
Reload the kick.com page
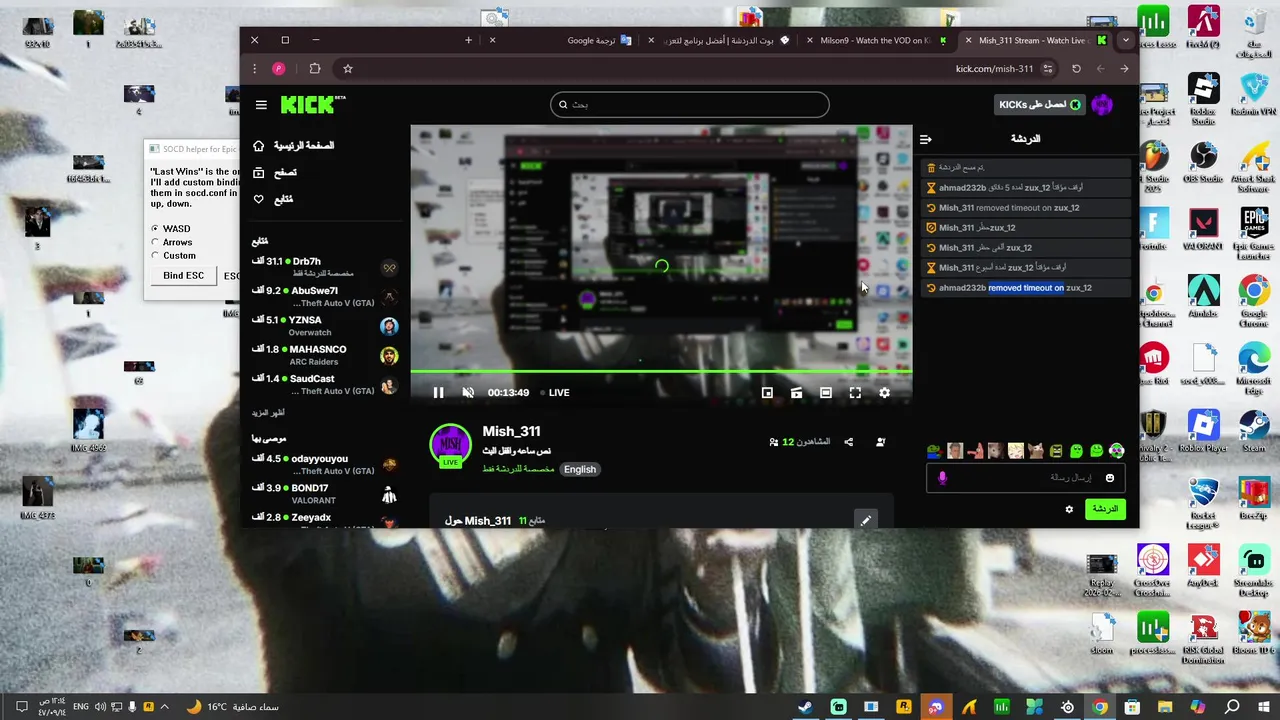point(1076,69)
